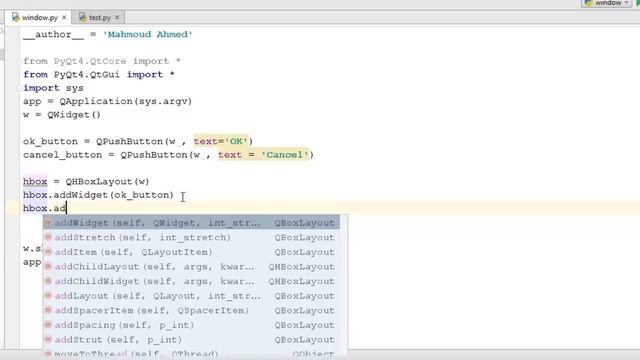
Task: Switch to the window.py tab
Action: tap(40, 18)
